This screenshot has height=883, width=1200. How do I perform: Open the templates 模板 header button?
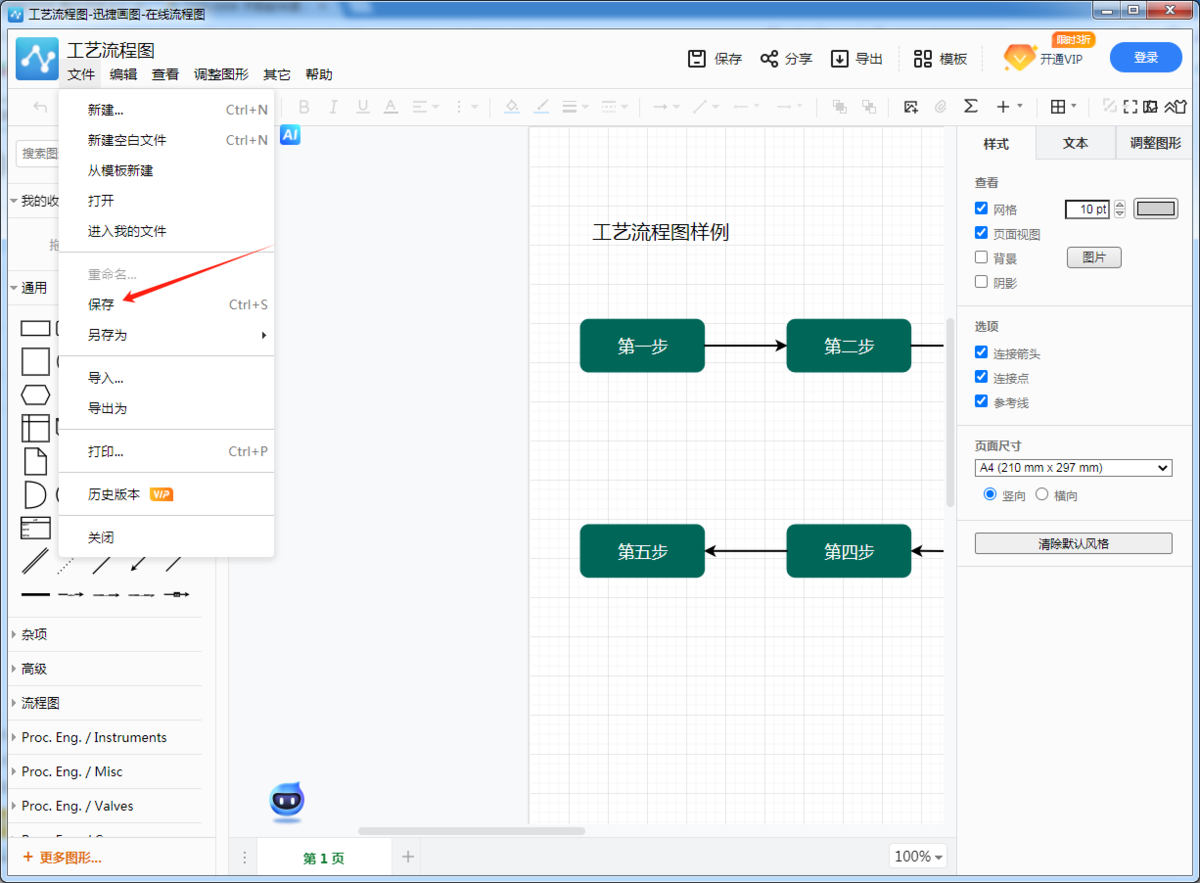(941, 59)
